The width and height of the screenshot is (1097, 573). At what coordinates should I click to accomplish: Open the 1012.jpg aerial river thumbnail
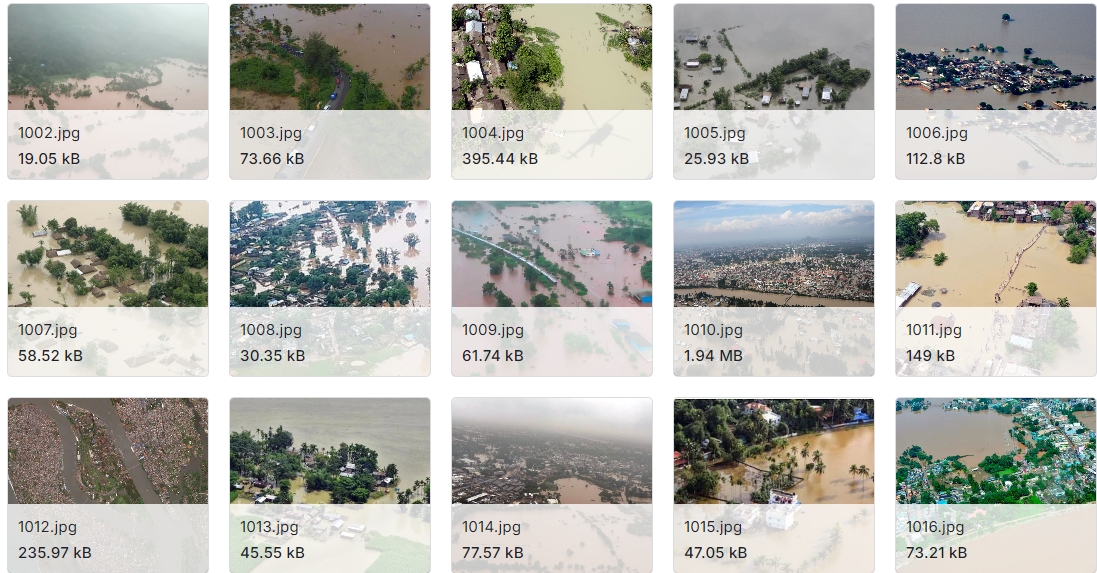click(x=108, y=451)
